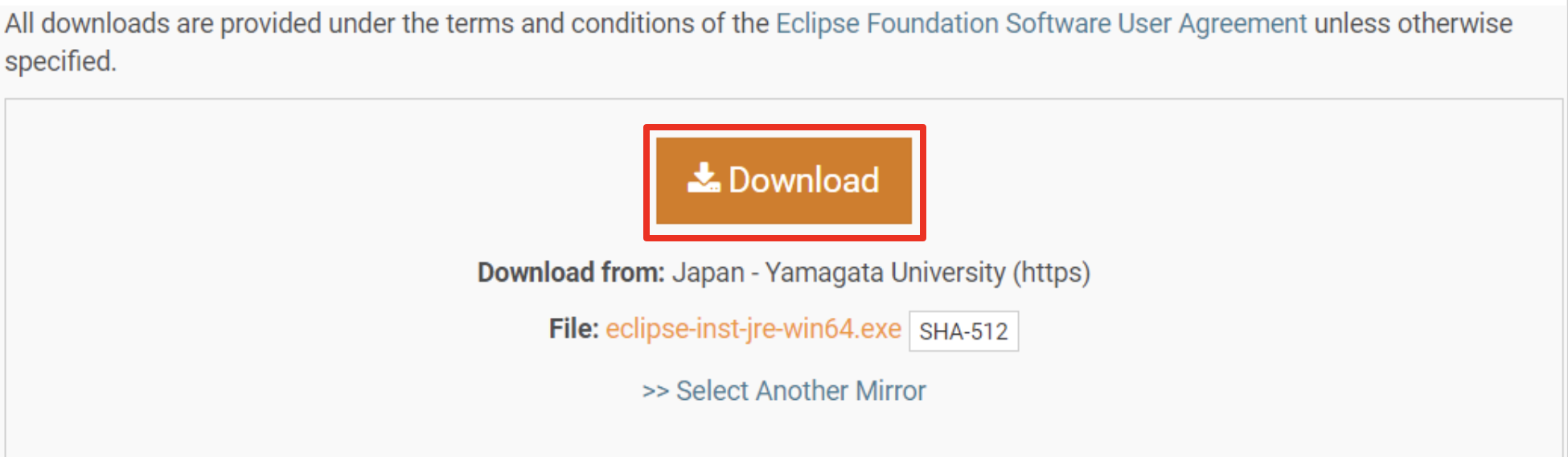
Task: Click the orange Download button
Action: point(784,180)
